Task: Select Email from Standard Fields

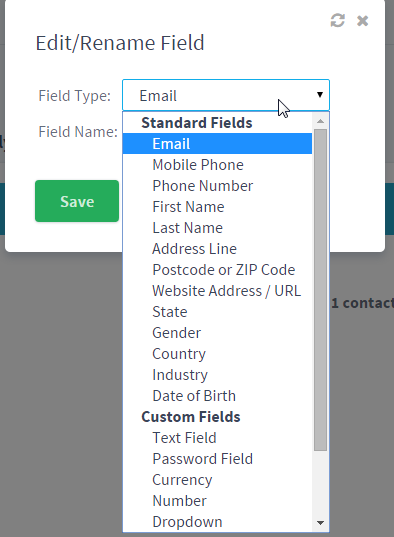Action: point(217,143)
